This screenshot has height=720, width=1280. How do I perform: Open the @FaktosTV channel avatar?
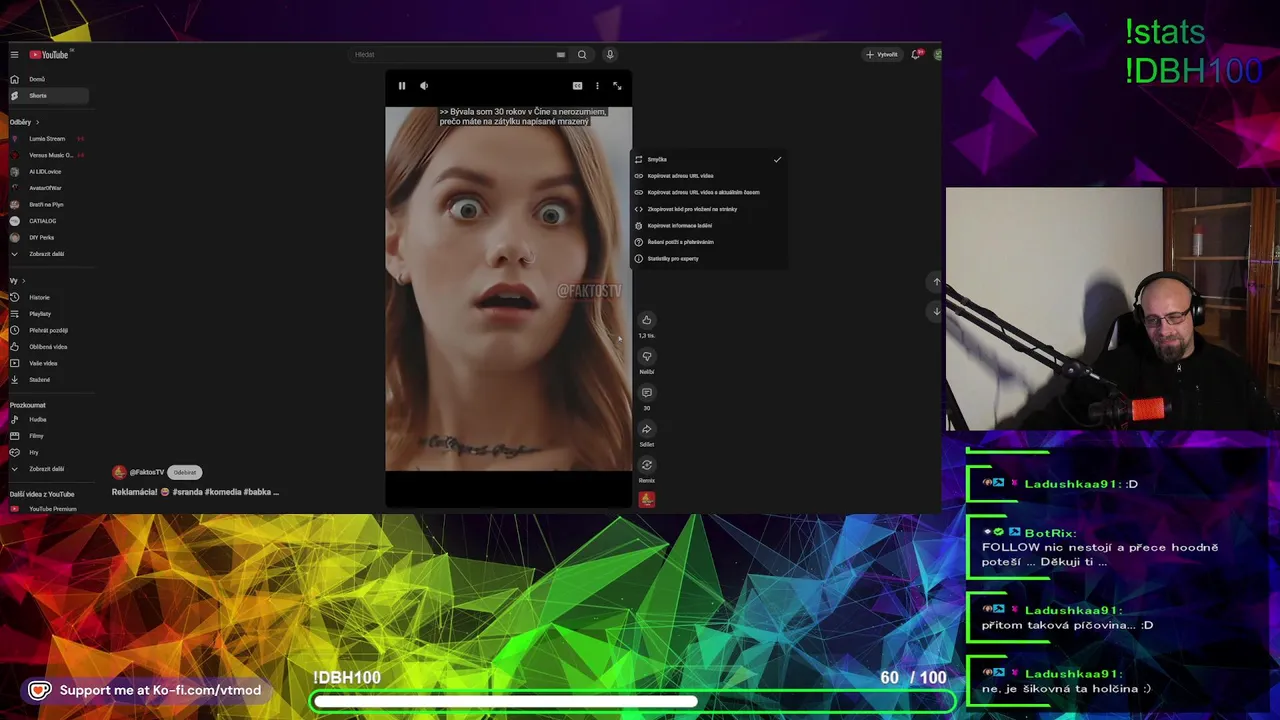[119, 472]
